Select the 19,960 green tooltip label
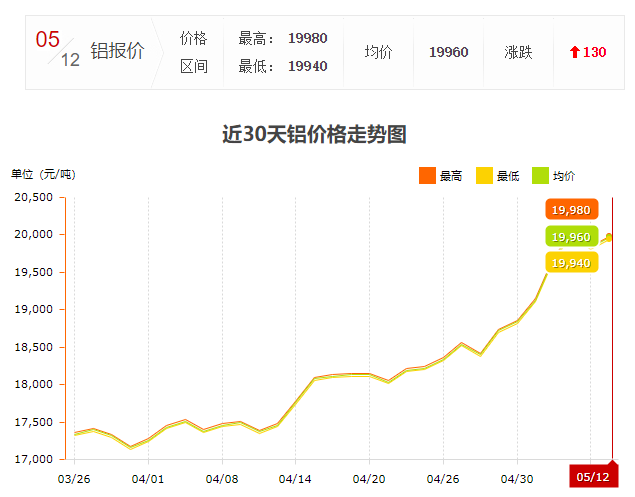 pyautogui.click(x=571, y=237)
